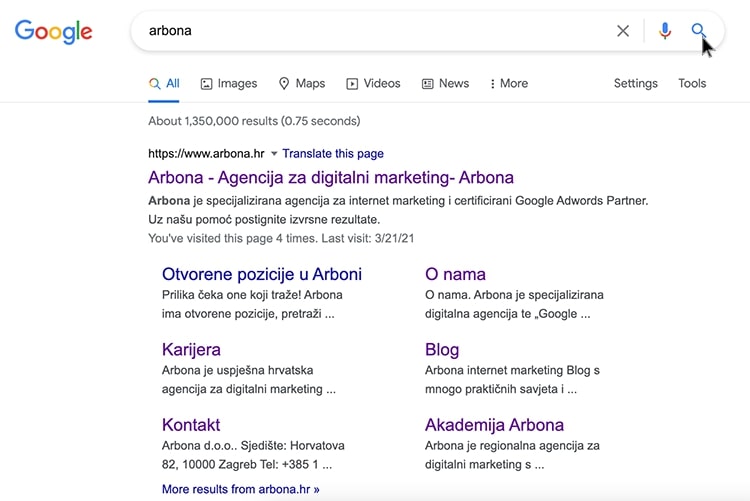This screenshot has height=501, width=750.
Task: Select the All tab
Action: (164, 84)
